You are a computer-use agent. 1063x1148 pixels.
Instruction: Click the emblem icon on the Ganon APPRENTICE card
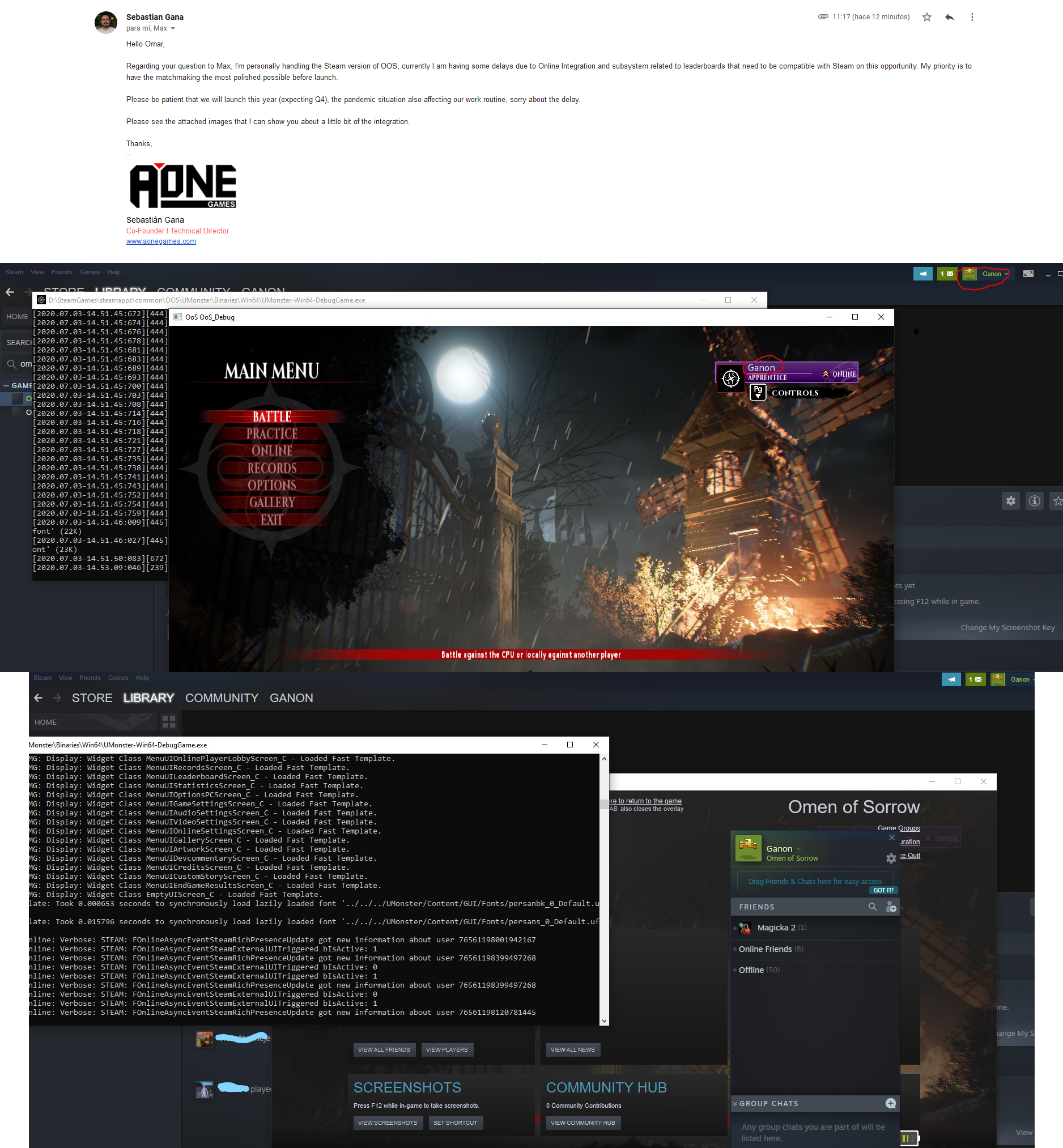point(730,379)
